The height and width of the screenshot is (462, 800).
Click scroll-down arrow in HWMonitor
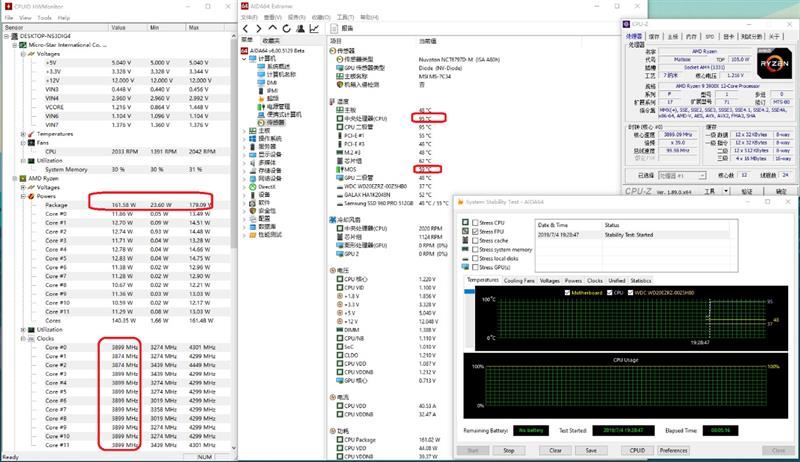coord(234,448)
